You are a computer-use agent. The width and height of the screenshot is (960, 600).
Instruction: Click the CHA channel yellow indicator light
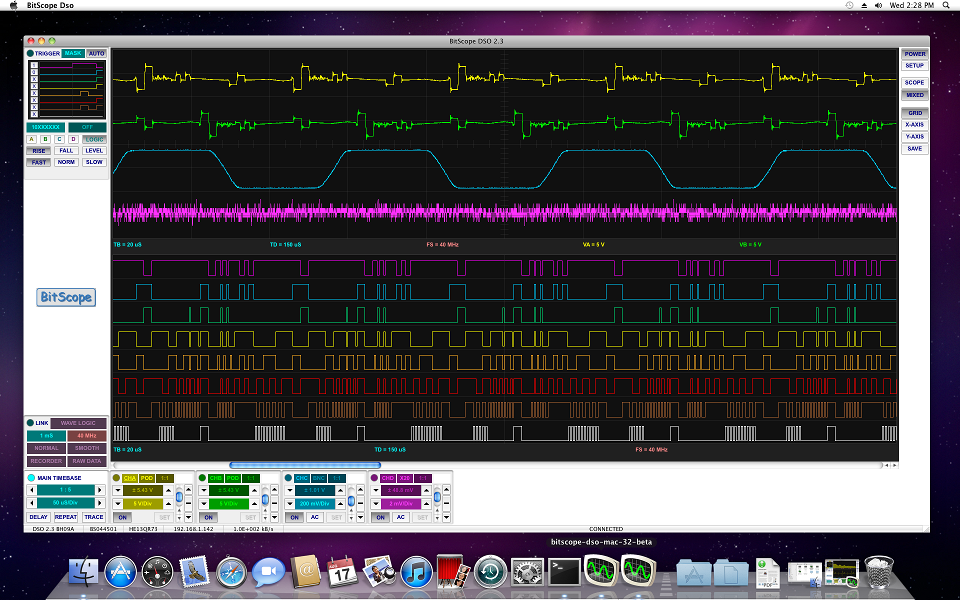[118, 478]
